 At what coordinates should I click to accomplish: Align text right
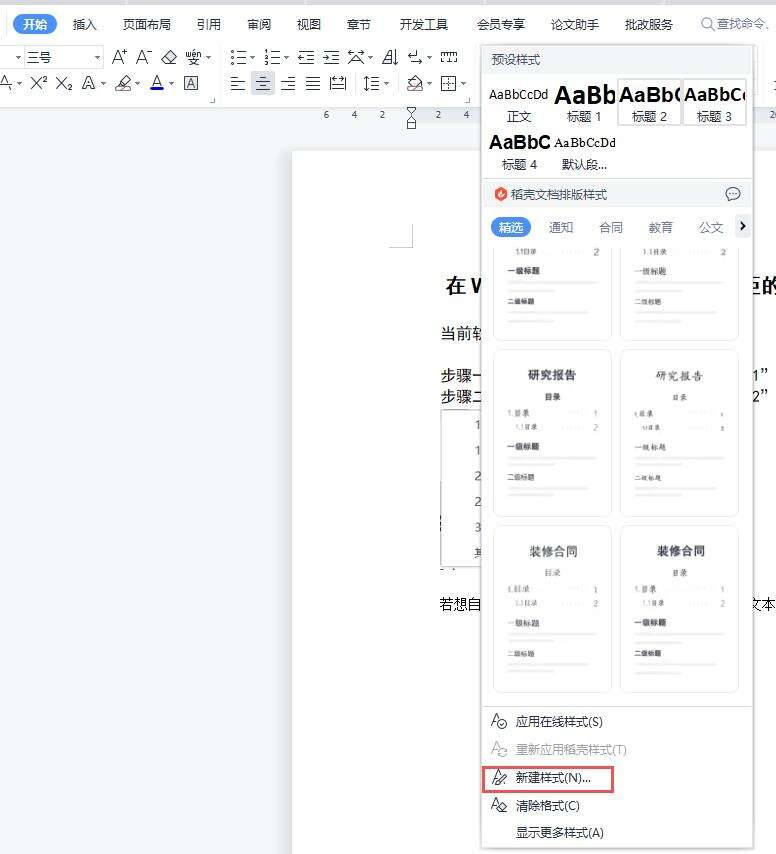tap(288, 83)
